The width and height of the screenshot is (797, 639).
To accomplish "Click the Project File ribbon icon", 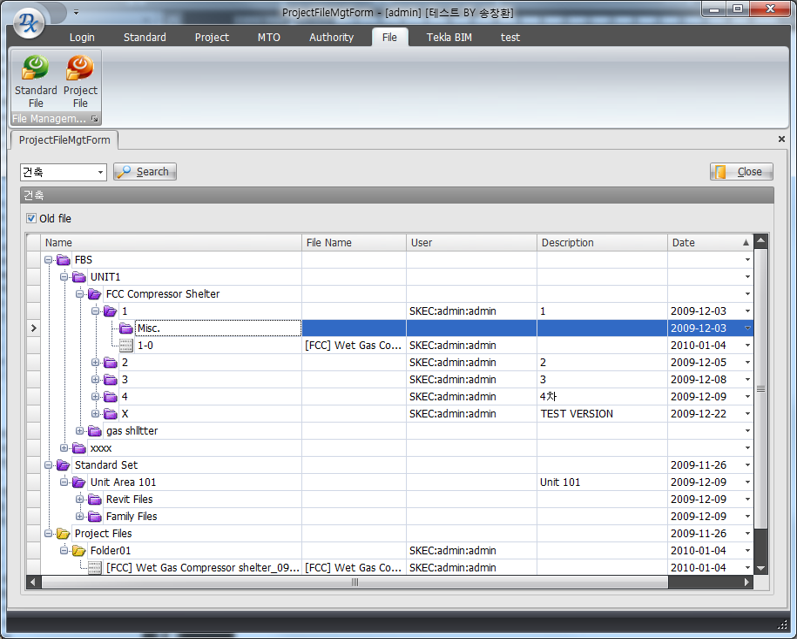I will click(x=80, y=69).
